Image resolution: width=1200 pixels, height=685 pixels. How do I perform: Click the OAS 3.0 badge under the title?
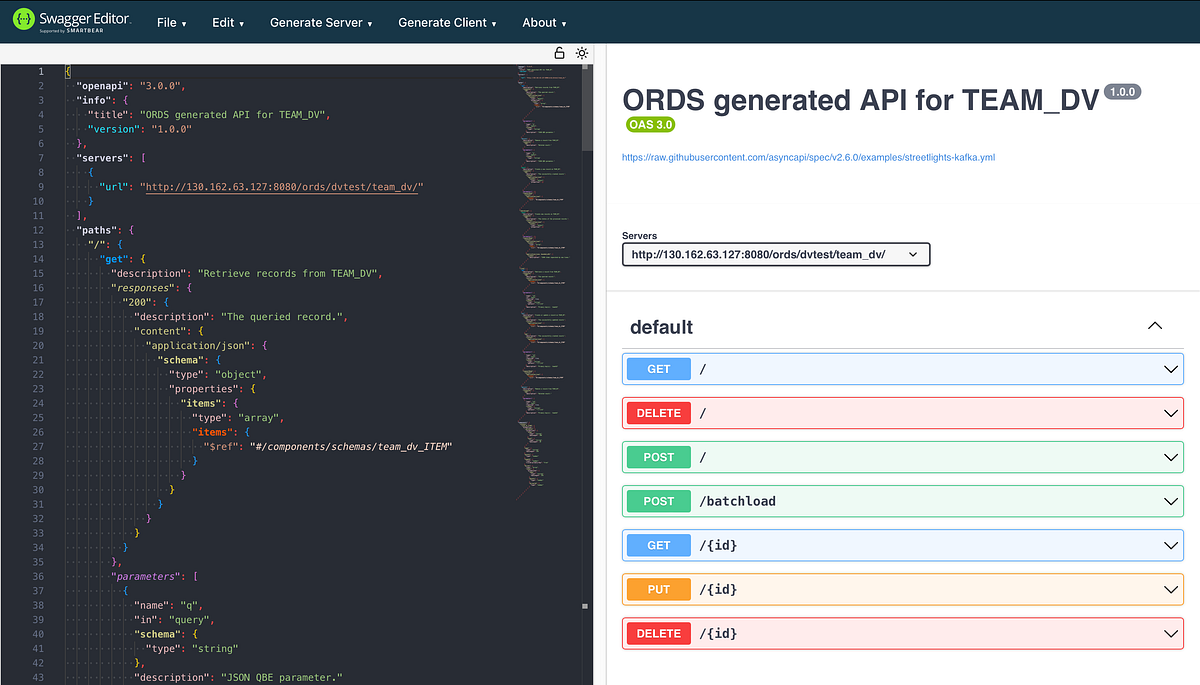point(651,124)
